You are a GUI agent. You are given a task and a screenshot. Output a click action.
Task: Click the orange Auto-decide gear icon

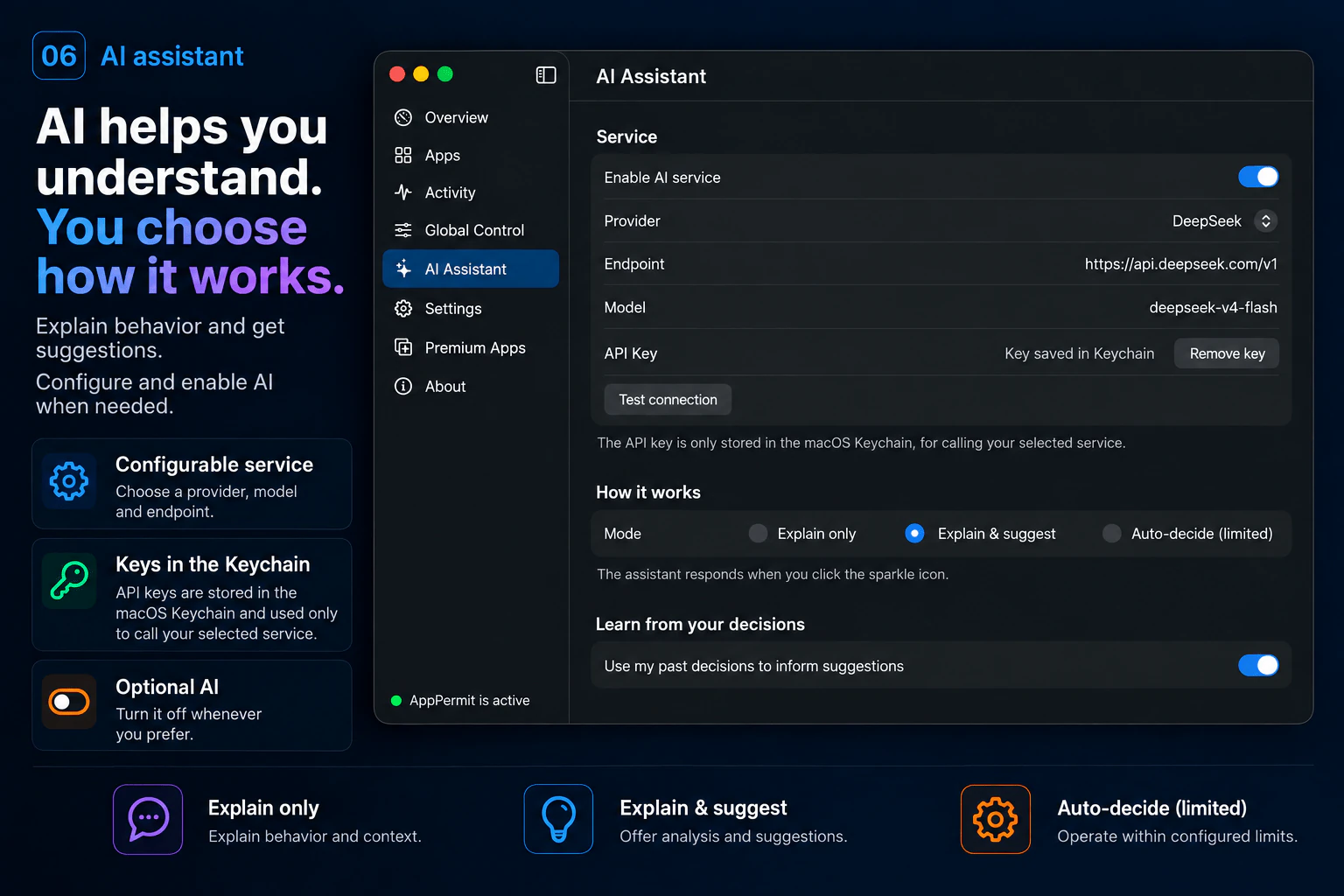[996, 819]
